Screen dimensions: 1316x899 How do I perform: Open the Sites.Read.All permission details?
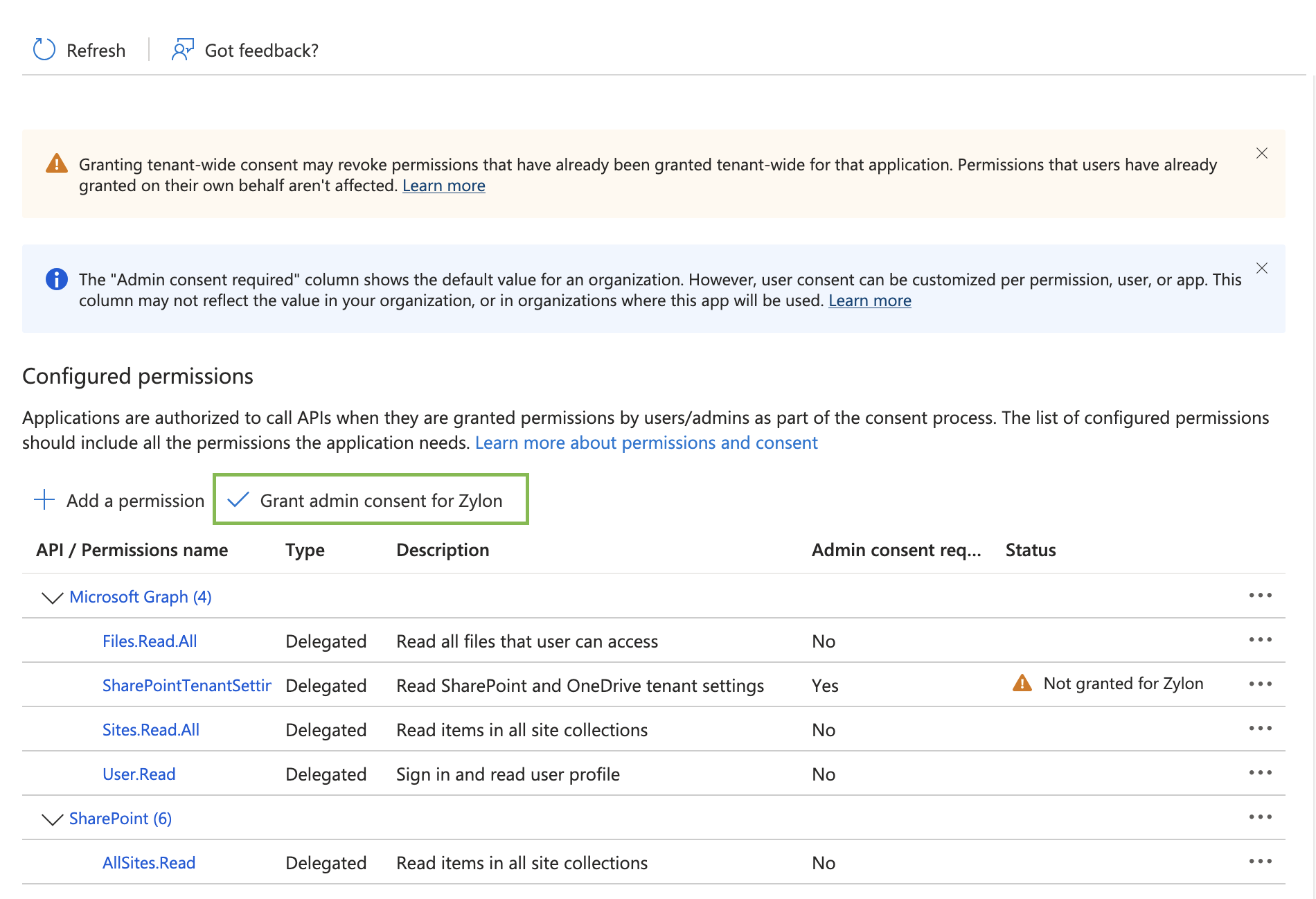click(151, 730)
